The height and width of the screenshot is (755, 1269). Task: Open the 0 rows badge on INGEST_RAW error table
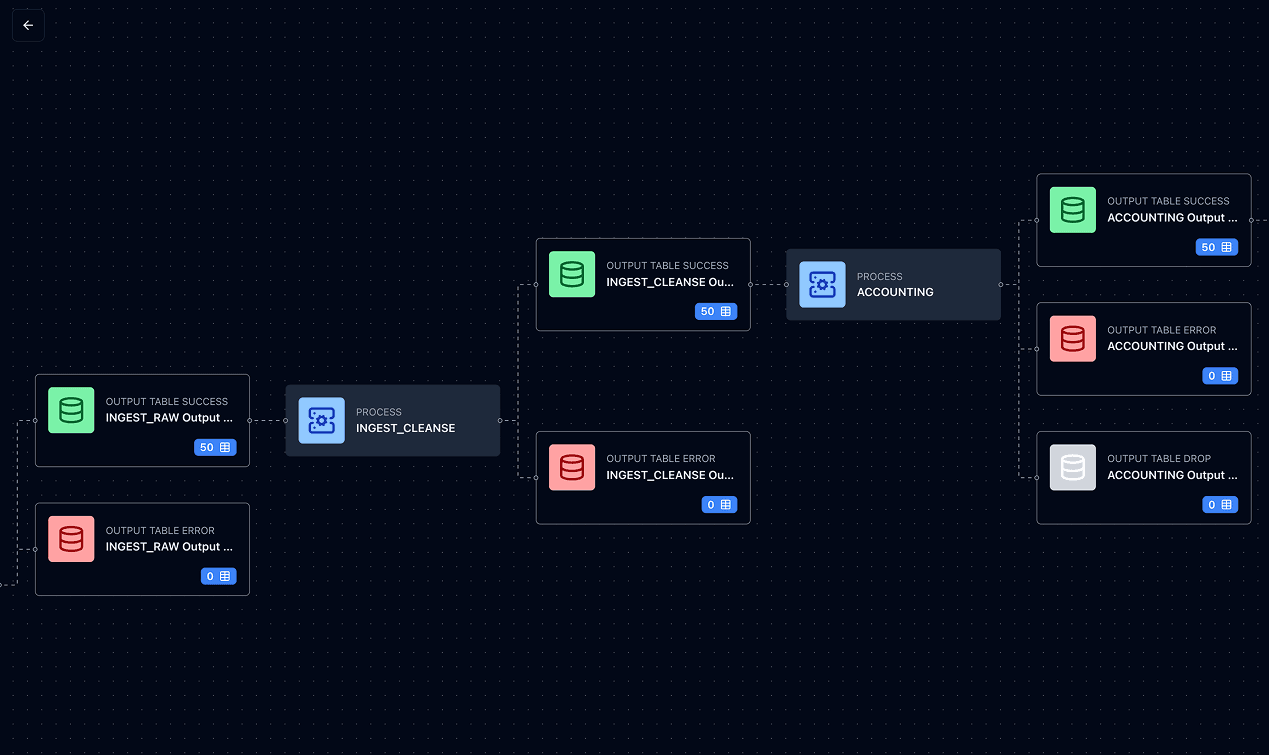(219, 576)
